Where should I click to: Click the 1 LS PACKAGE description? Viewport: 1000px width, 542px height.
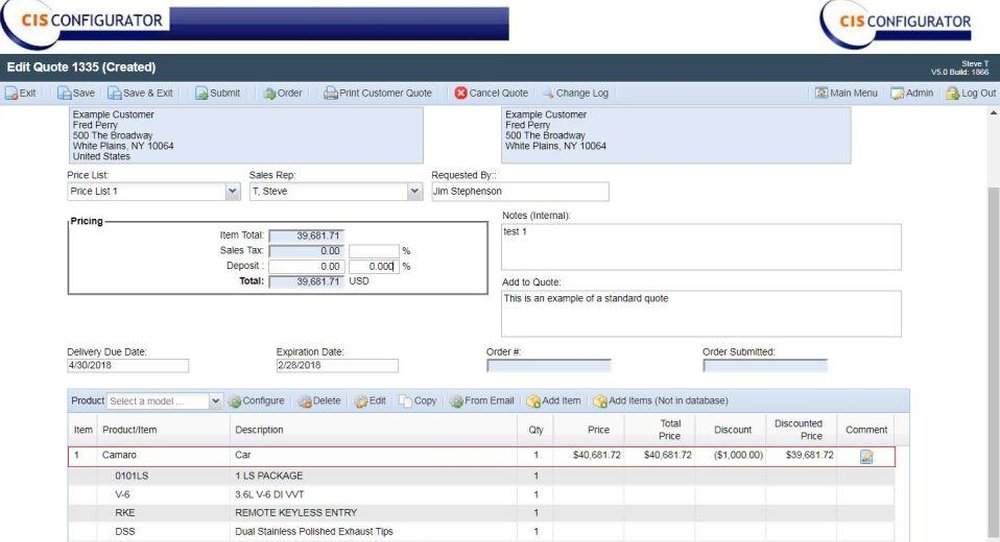pyautogui.click(x=268, y=476)
